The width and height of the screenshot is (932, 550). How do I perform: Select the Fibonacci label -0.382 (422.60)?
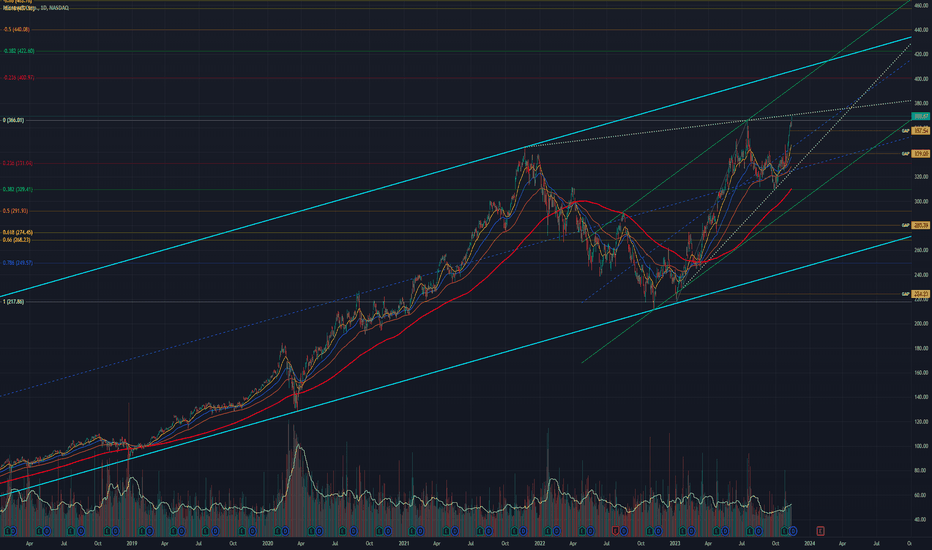18,51
